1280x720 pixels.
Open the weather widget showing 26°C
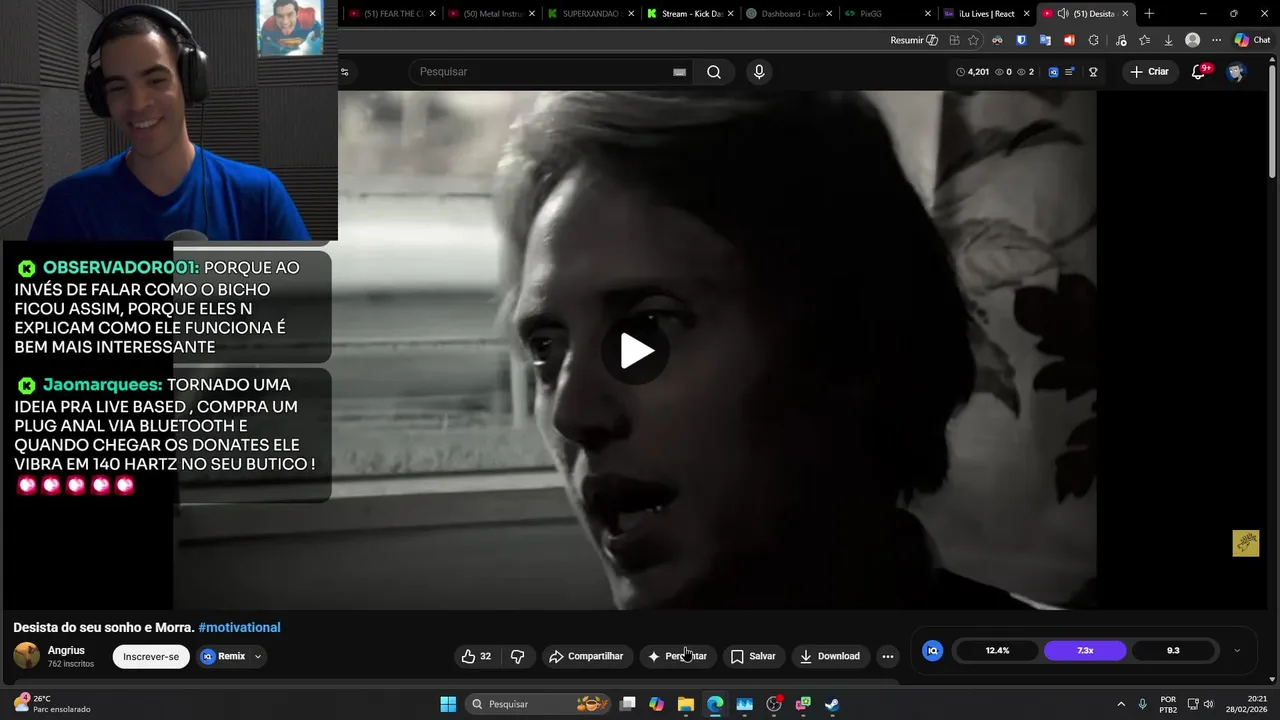[52, 704]
